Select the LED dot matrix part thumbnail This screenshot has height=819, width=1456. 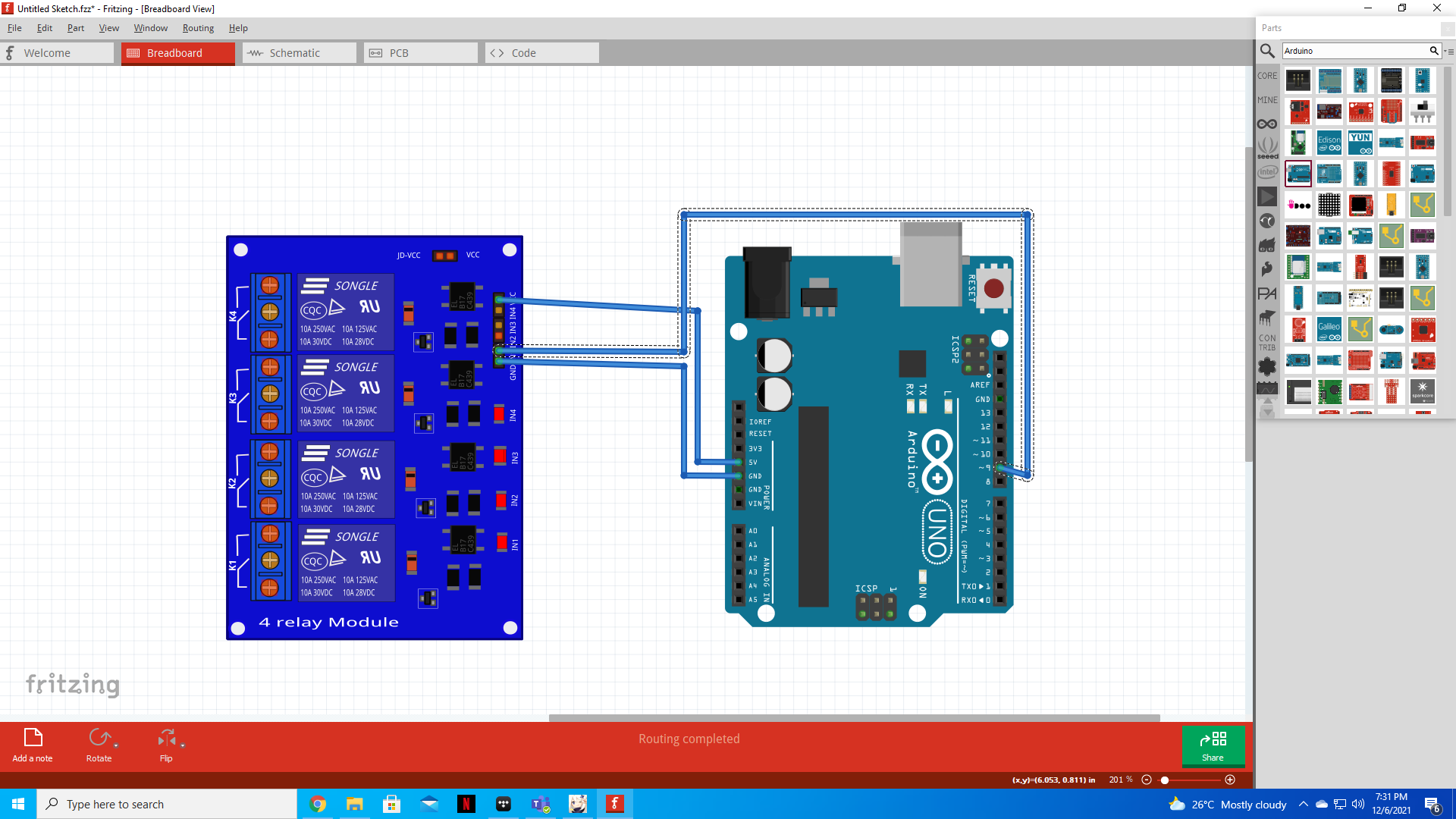click(1329, 205)
